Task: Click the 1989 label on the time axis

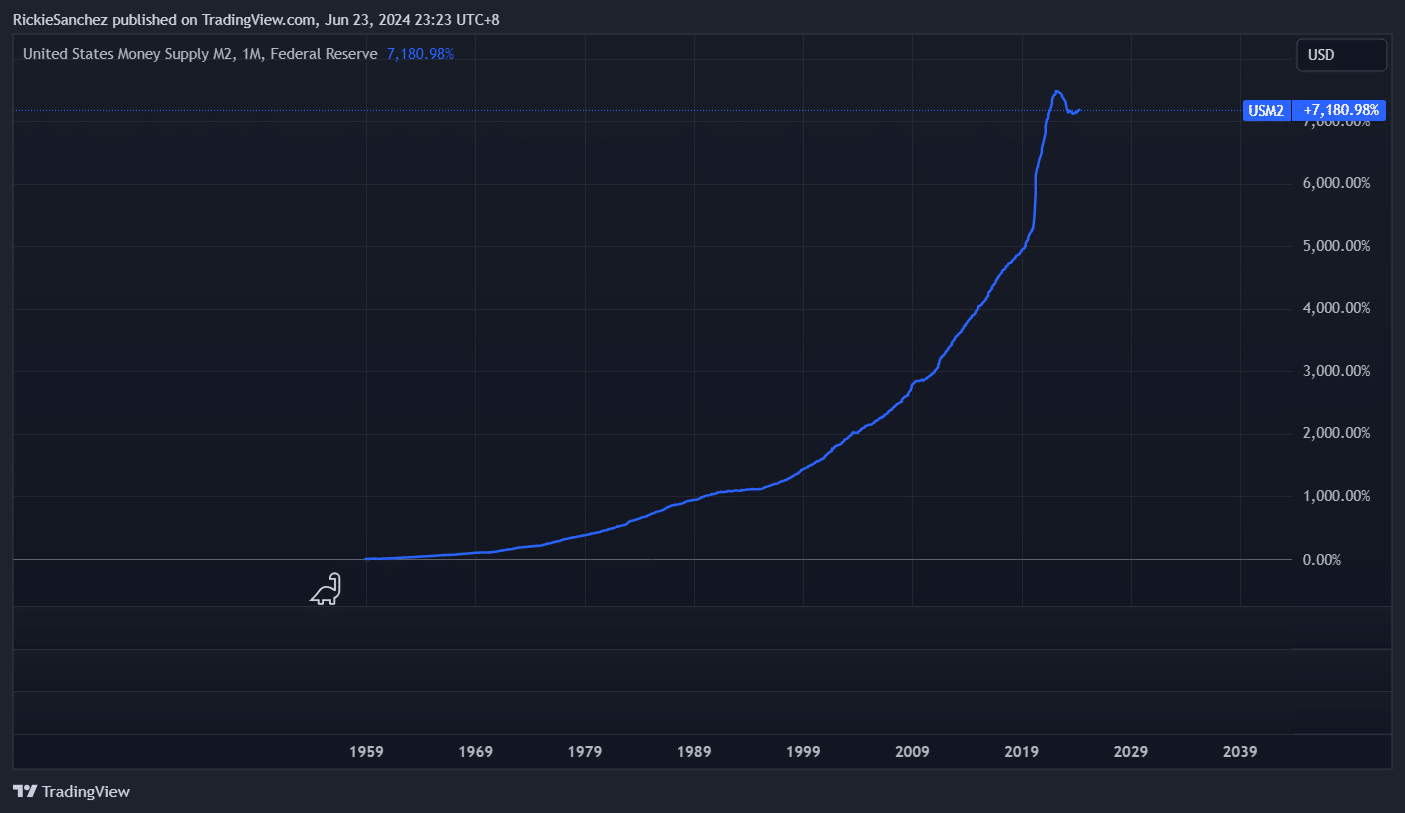Action: pos(694,751)
